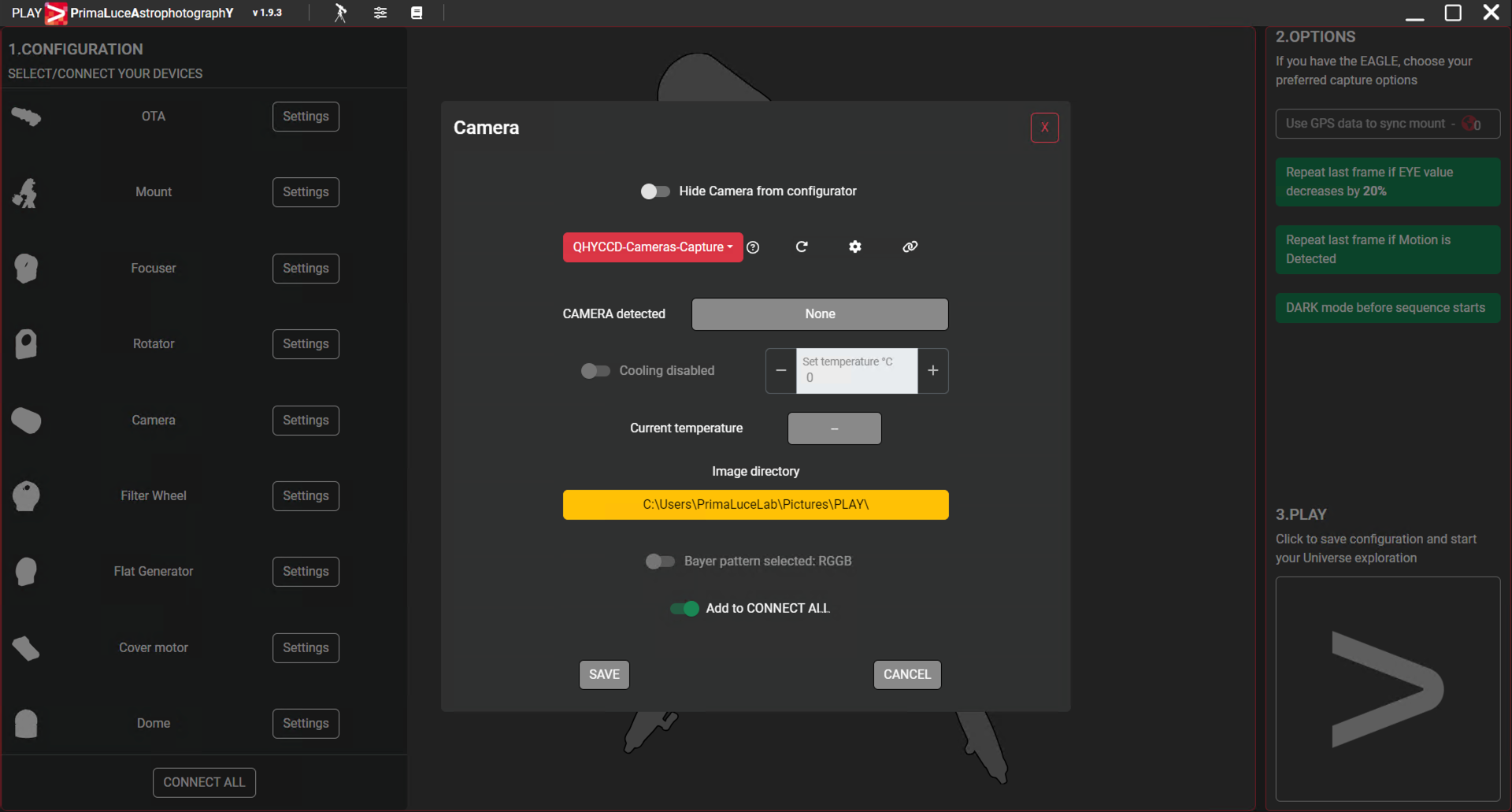Viewport: 1512px width, 812px height.
Task: Open the CAMERA detected None selector
Action: 820,314
